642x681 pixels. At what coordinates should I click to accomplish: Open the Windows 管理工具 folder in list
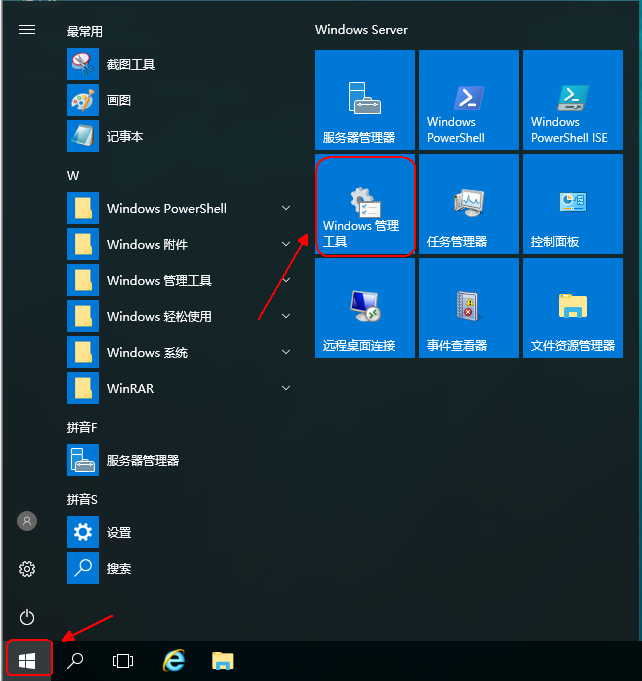click(x=178, y=280)
